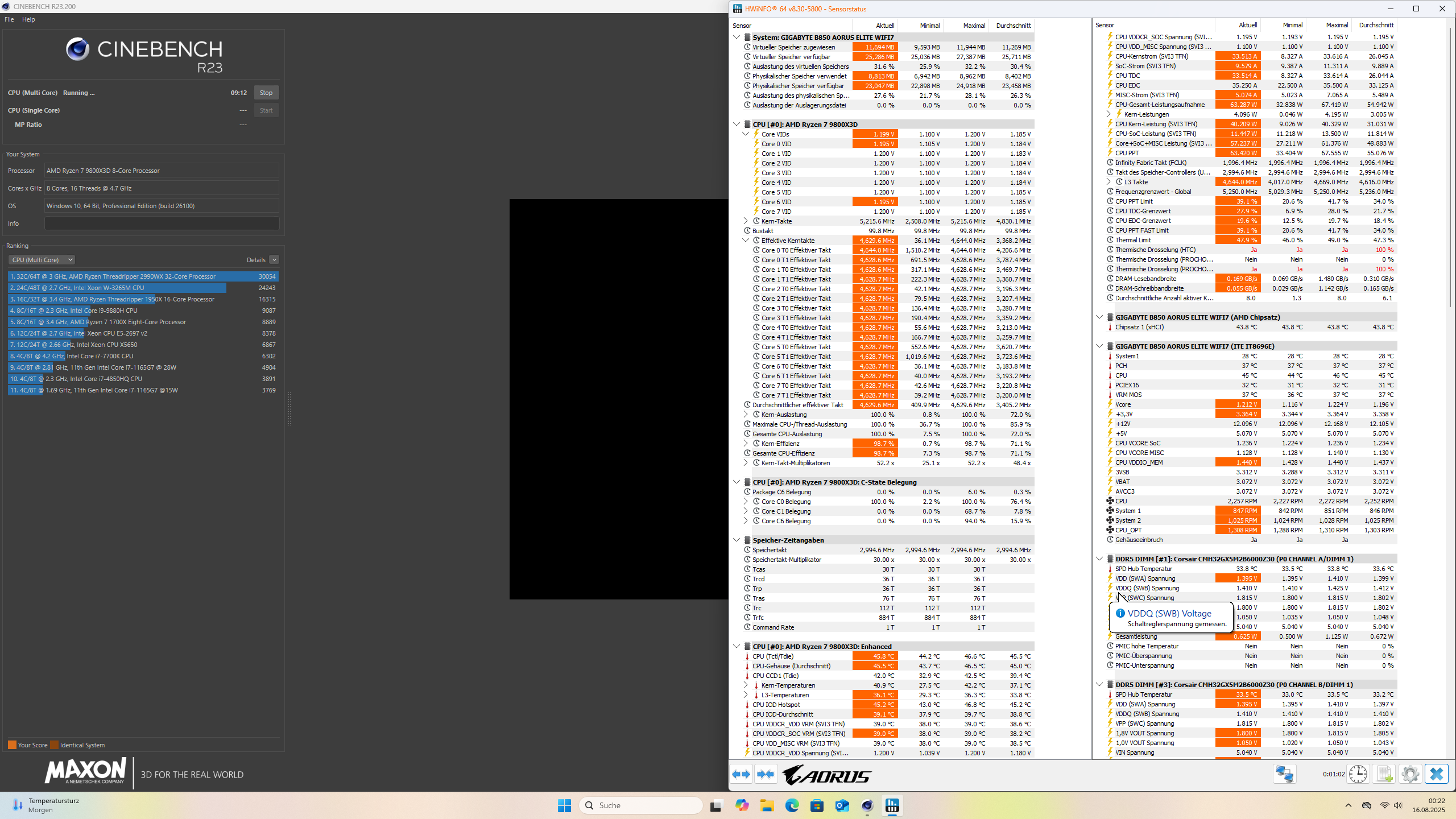Click HWiNFO expand columns arrows icon

tap(741, 774)
